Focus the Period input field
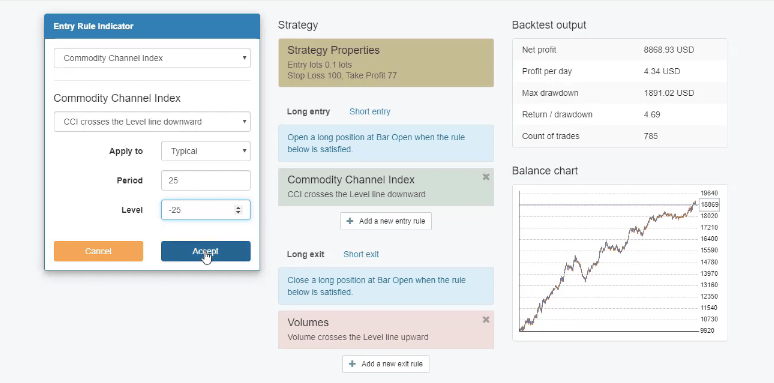Screen dimensions: 774x383 [206, 181]
